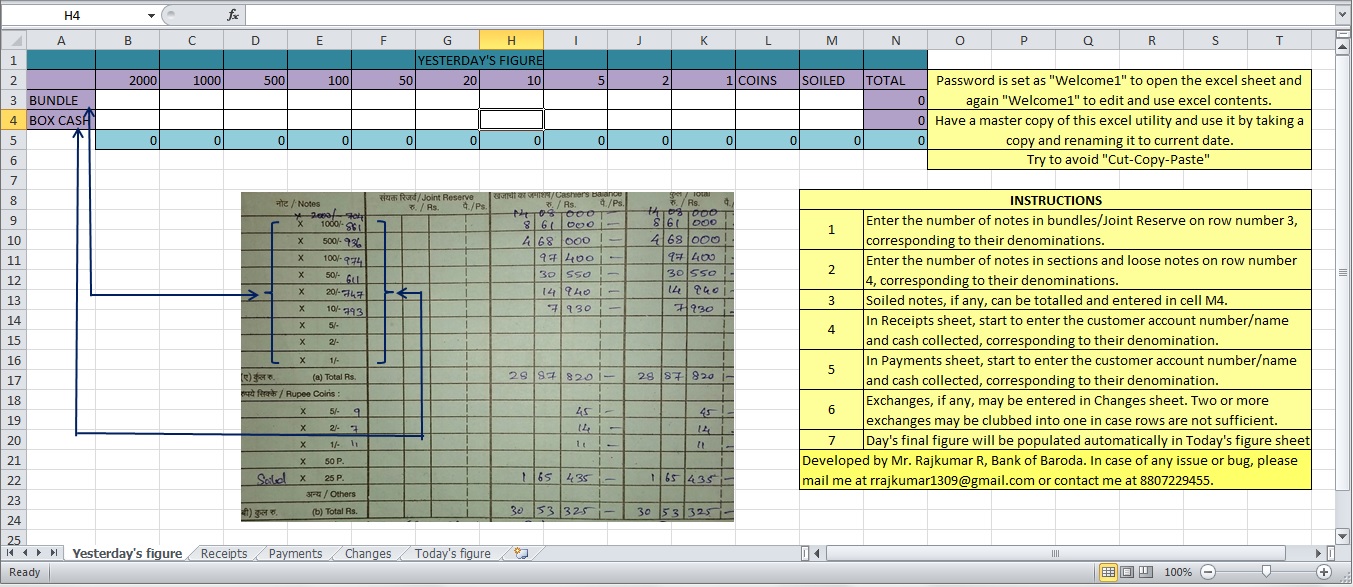Open the Changes sheet tab
Viewport: 1353px width, 587px height.
pos(367,552)
